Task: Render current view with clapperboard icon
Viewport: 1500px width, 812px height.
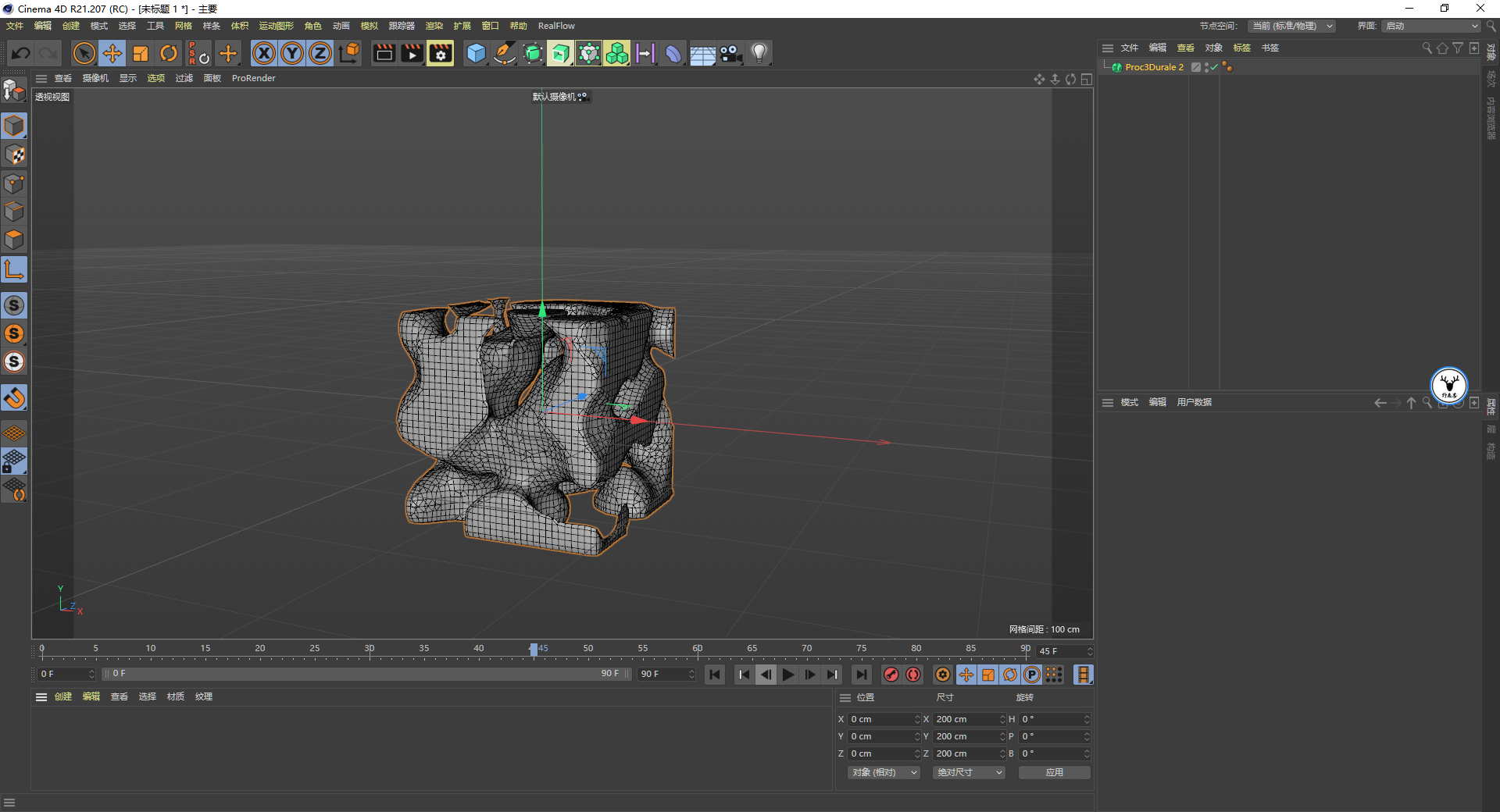Action: [x=384, y=53]
